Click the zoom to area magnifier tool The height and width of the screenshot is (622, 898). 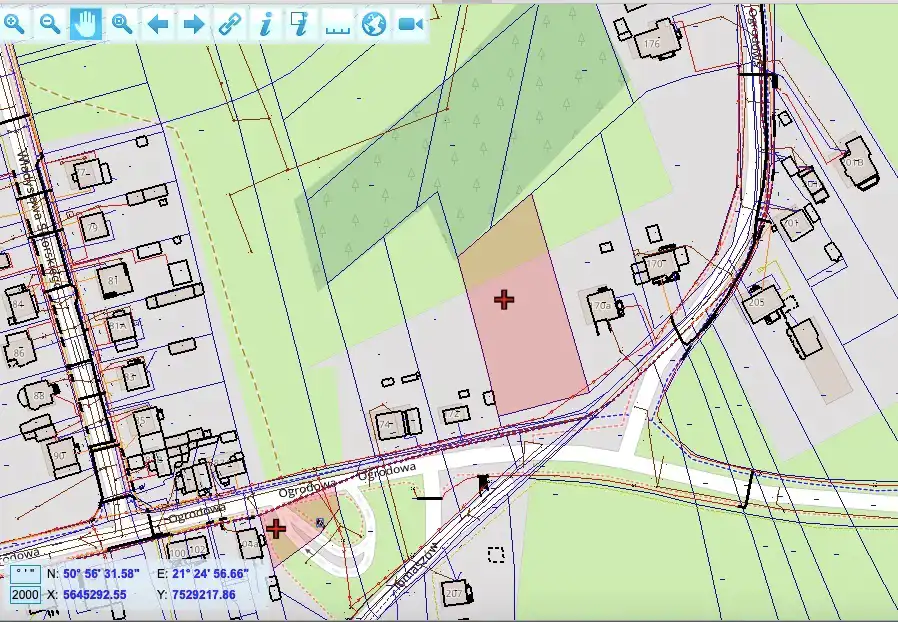point(122,24)
